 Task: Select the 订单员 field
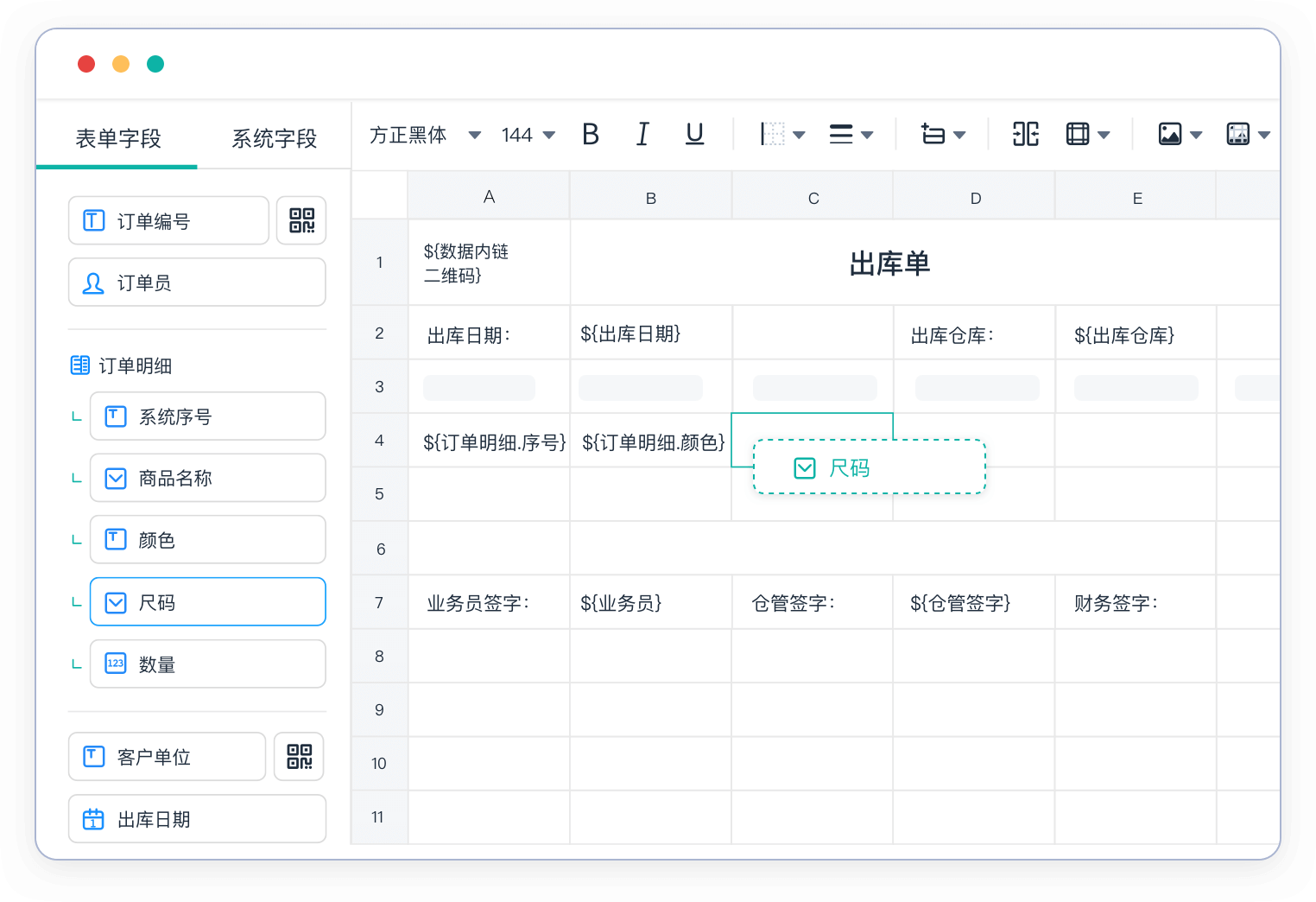pos(197,283)
